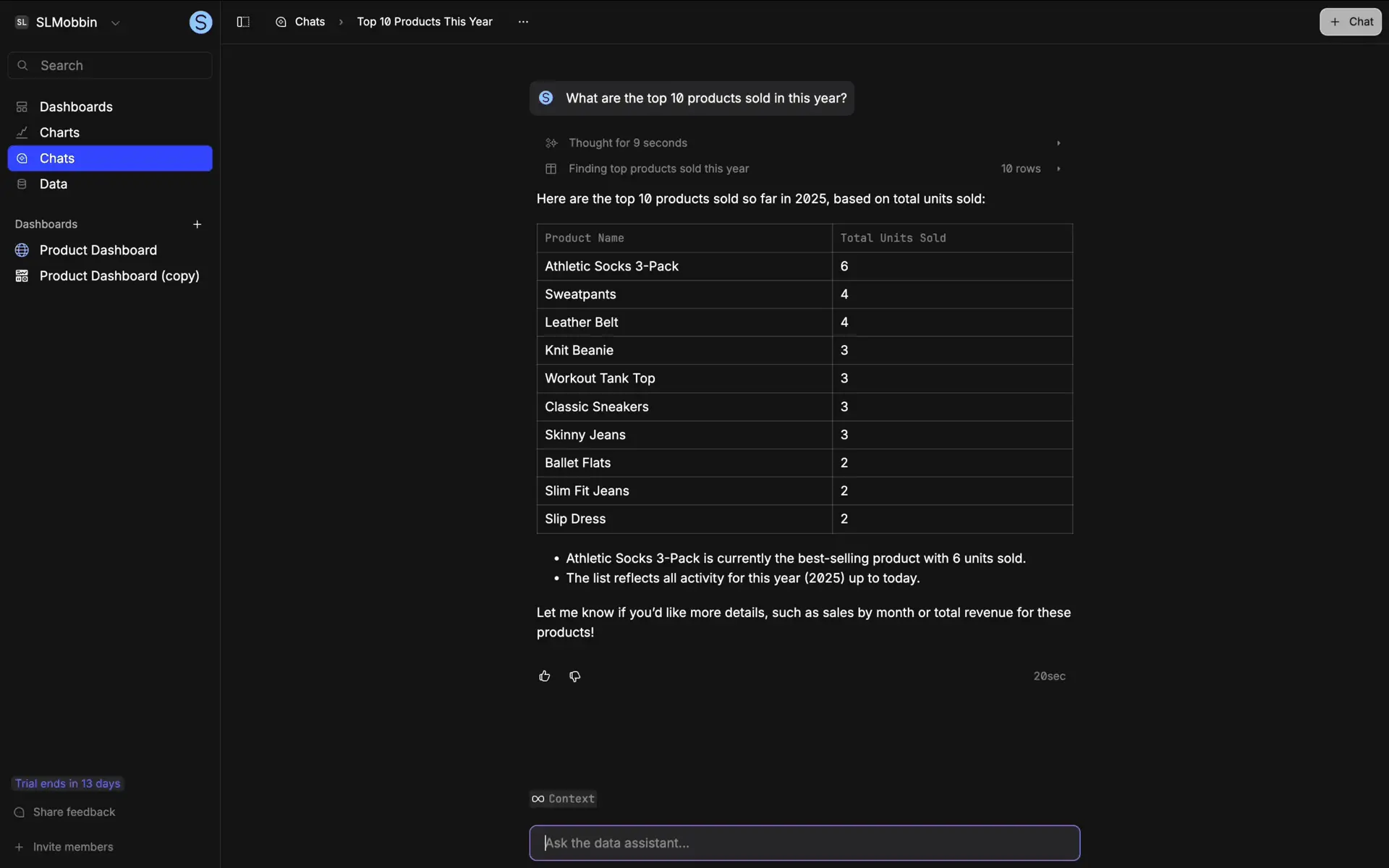Image resolution: width=1389 pixels, height=868 pixels.
Task: Click the Chats breadcrumb link
Action: coord(309,22)
